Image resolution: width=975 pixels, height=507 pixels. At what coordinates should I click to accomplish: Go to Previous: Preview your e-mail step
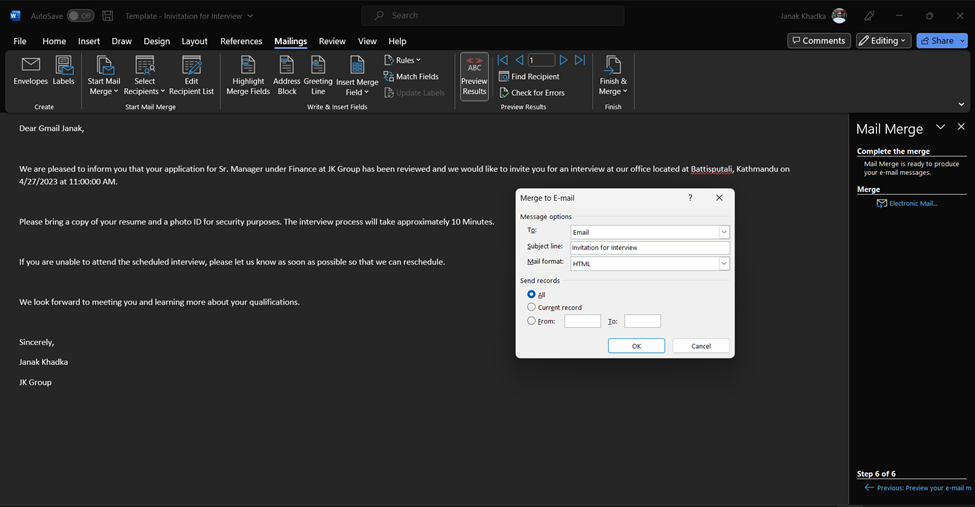point(918,488)
